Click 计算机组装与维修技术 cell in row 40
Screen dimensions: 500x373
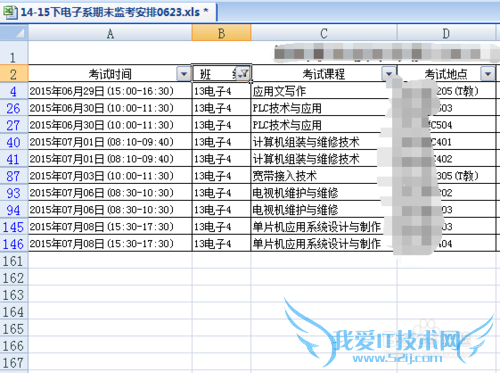point(324,142)
